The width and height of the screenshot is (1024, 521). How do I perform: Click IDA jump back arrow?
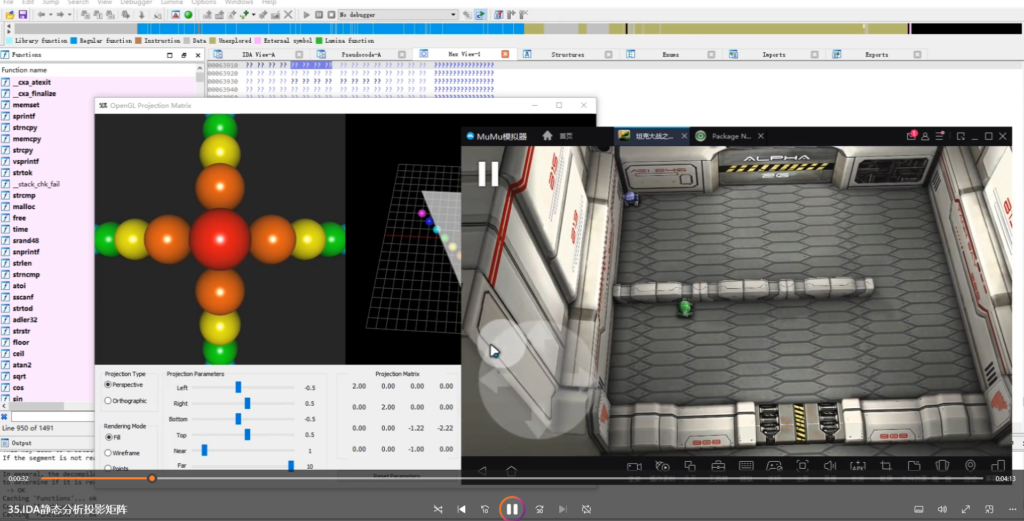pyautogui.click(x=41, y=14)
